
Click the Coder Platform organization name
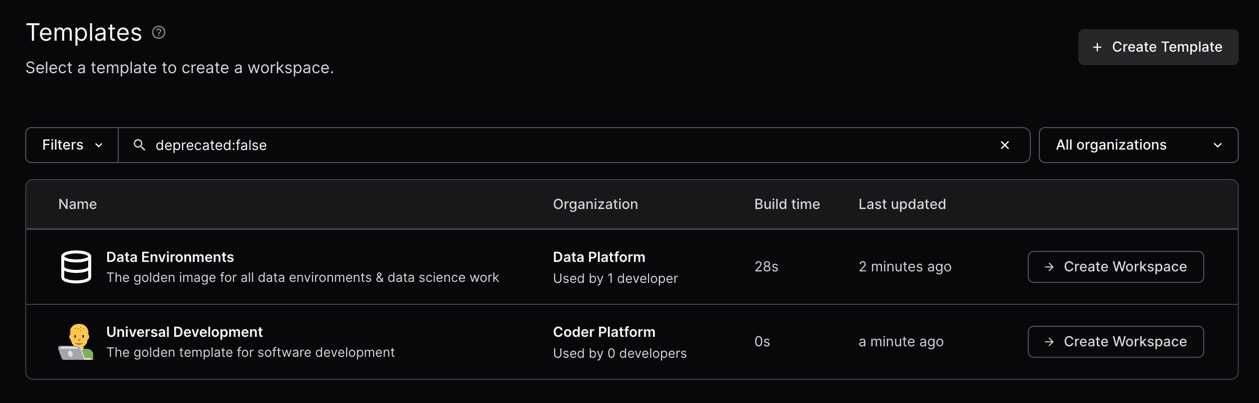(x=604, y=332)
